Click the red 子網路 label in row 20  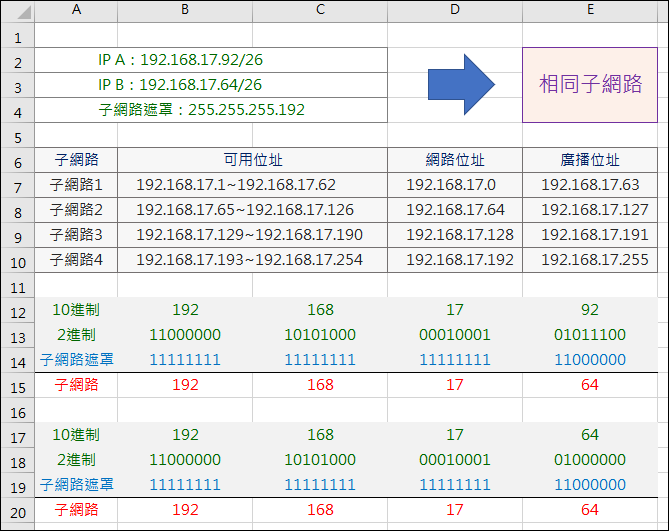pos(76,510)
